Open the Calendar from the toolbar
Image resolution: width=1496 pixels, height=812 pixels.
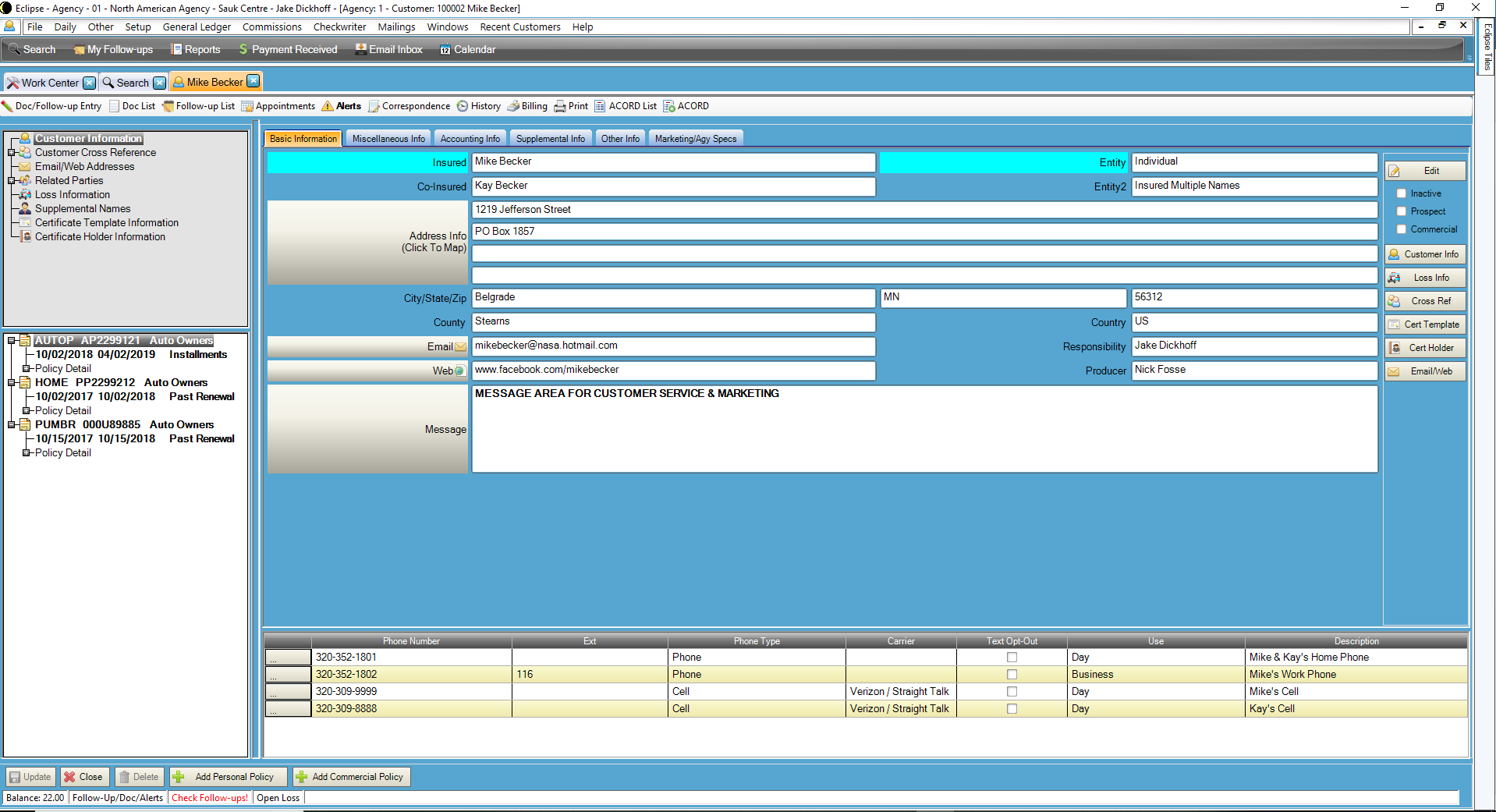[467, 49]
